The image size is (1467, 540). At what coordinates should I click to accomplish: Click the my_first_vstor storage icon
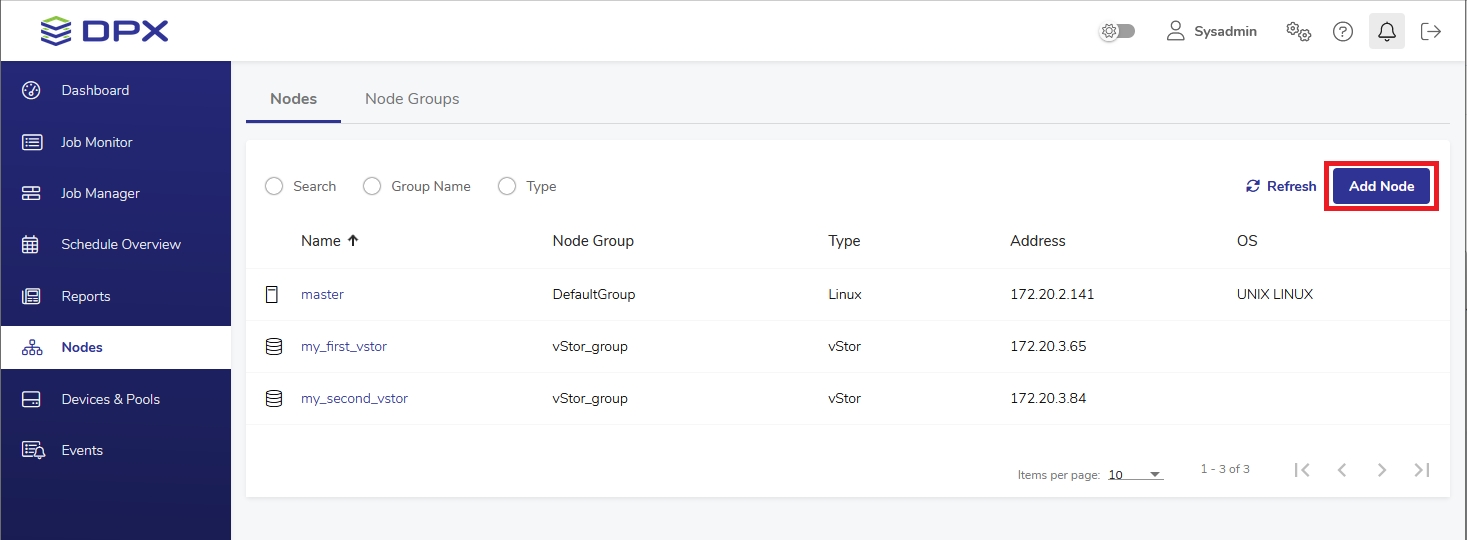273,346
